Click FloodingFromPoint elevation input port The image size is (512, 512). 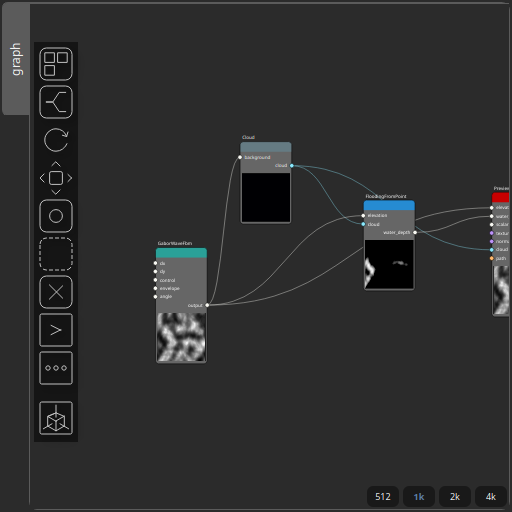pos(363,216)
